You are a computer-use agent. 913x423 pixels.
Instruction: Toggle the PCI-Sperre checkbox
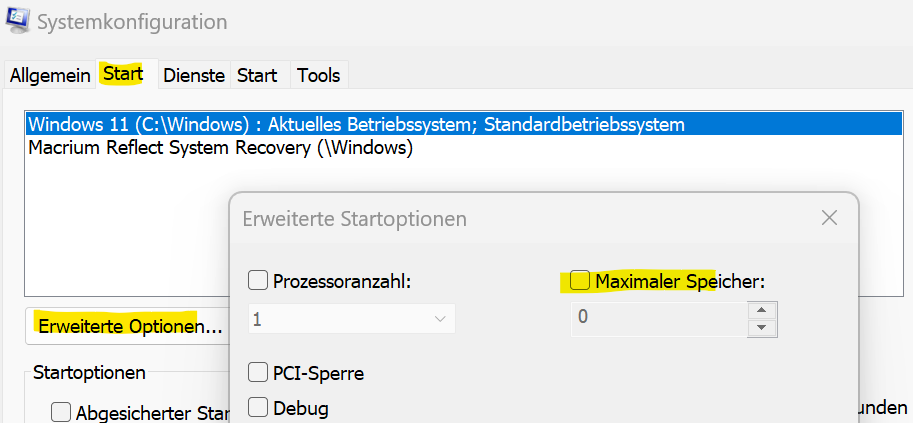(x=258, y=374)
